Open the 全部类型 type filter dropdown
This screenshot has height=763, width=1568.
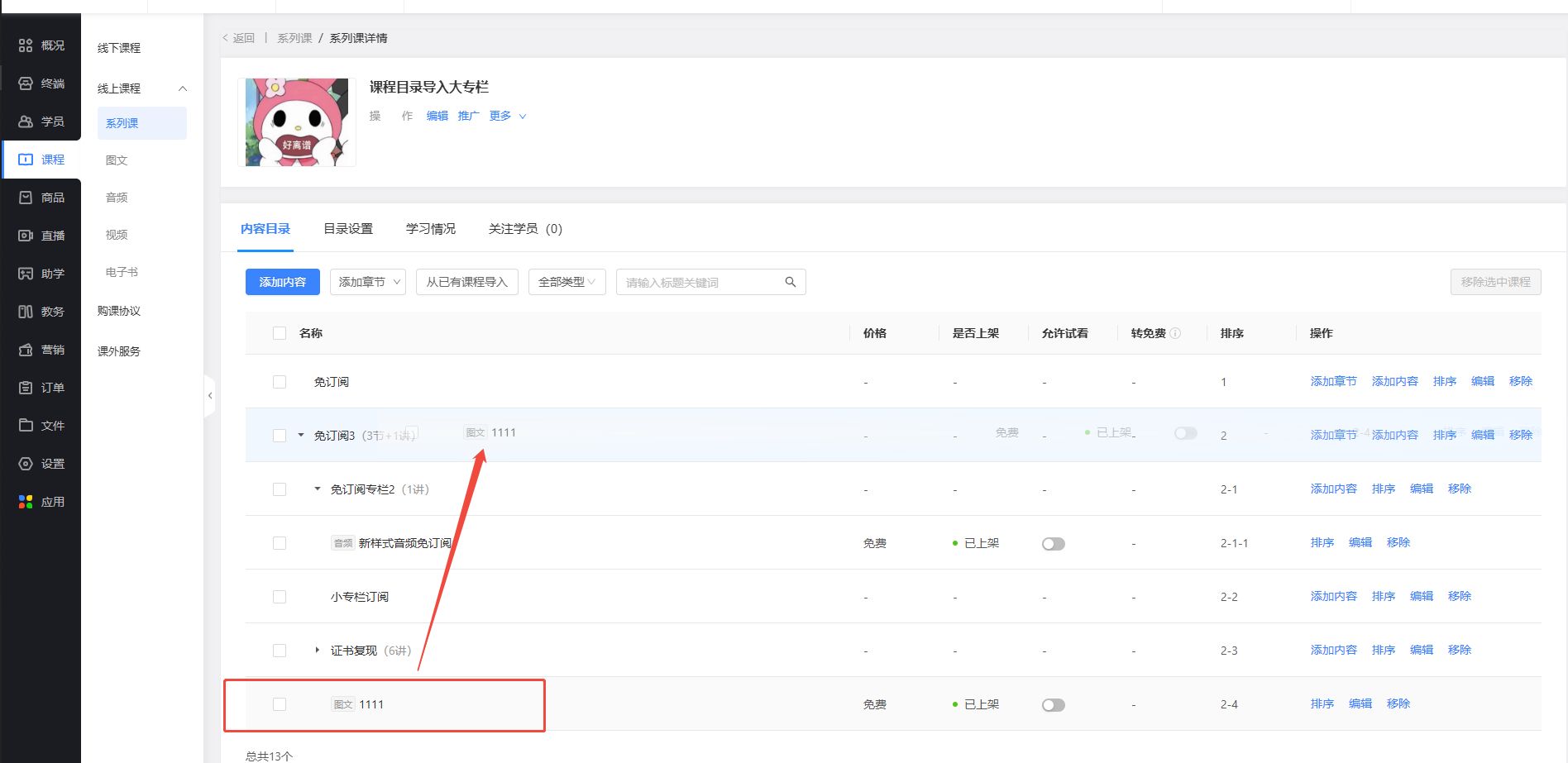click(566, 282)
